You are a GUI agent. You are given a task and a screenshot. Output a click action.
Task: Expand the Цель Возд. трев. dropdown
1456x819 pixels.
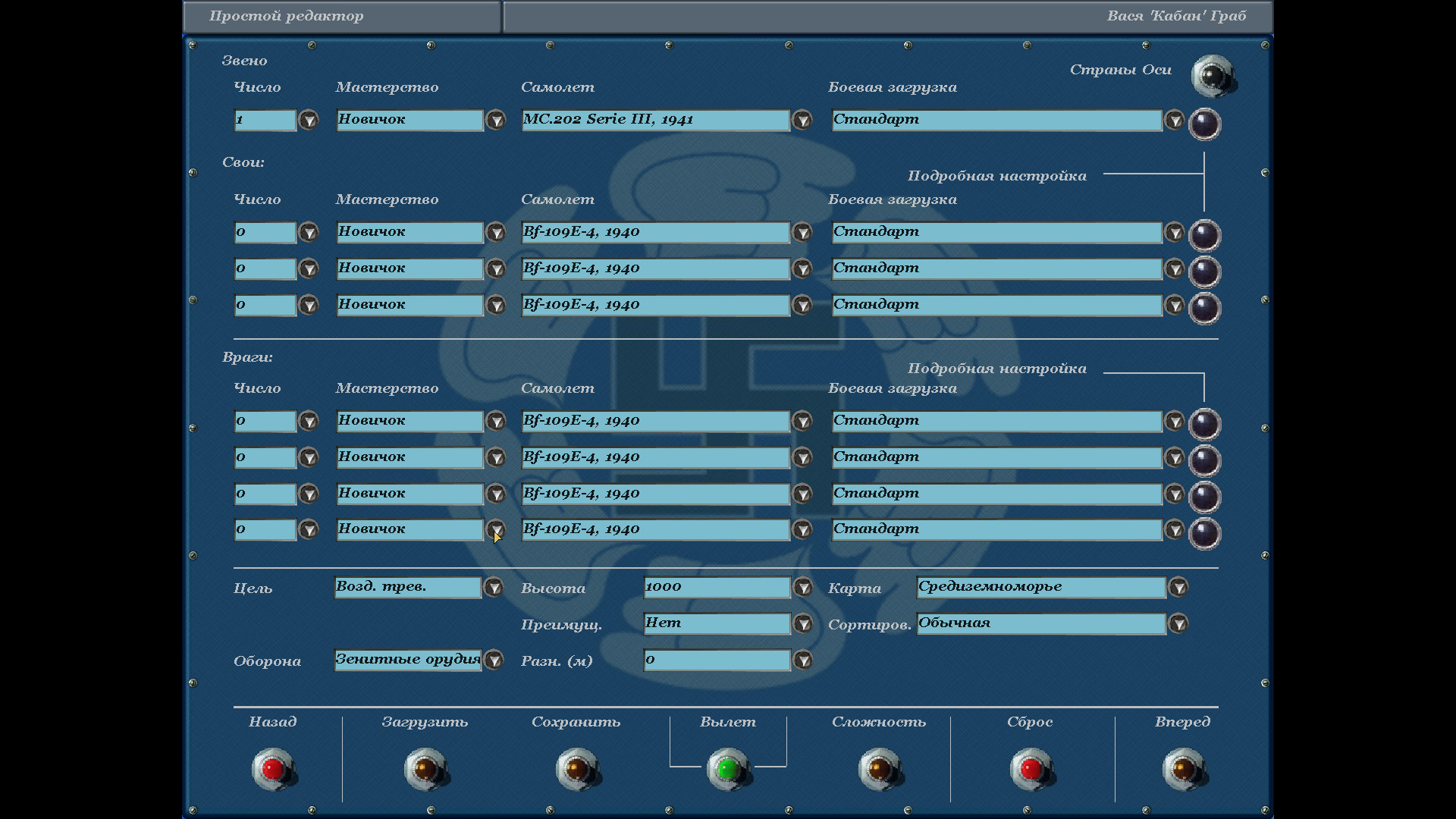coord(493,587)
